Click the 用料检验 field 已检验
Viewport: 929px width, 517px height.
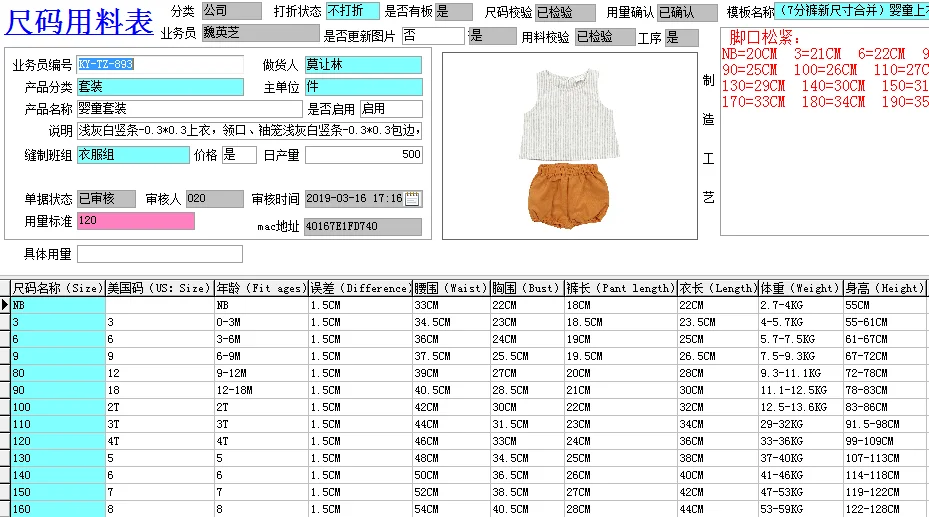(x=605, y=37)
